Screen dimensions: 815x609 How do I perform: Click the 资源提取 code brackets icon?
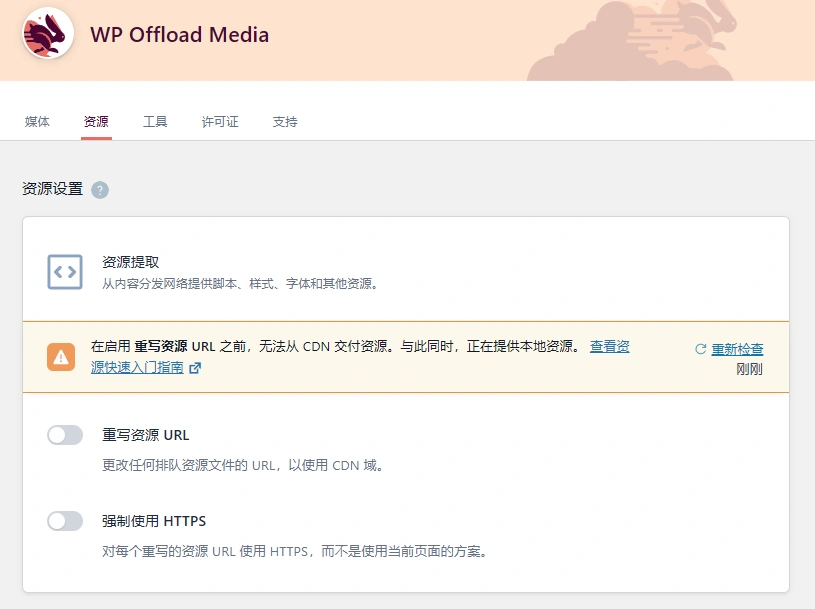pyautogui.click(x=64, y=270)
